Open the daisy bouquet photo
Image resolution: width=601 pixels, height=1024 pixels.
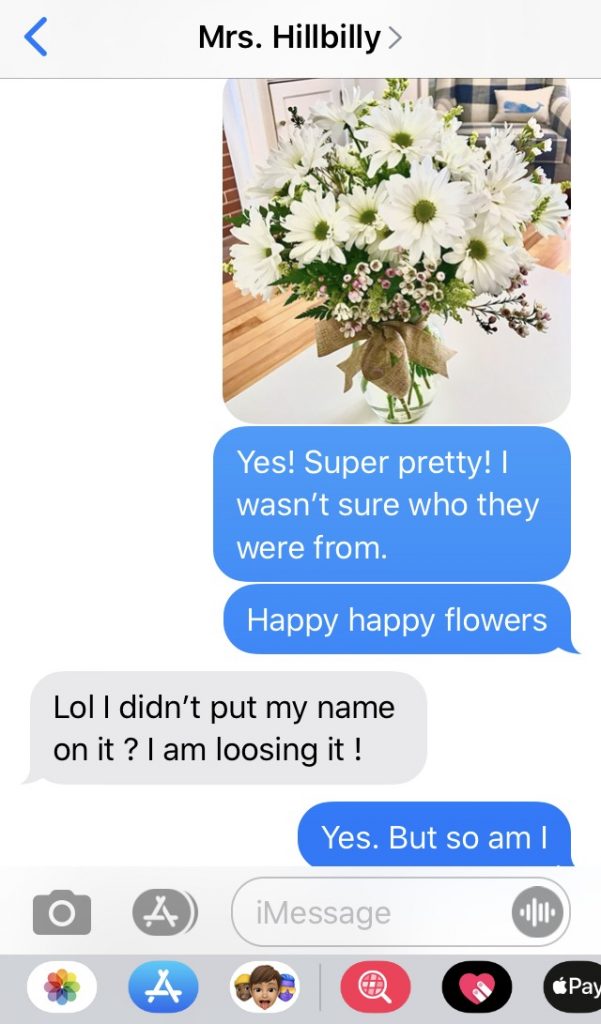click(397, 250)
